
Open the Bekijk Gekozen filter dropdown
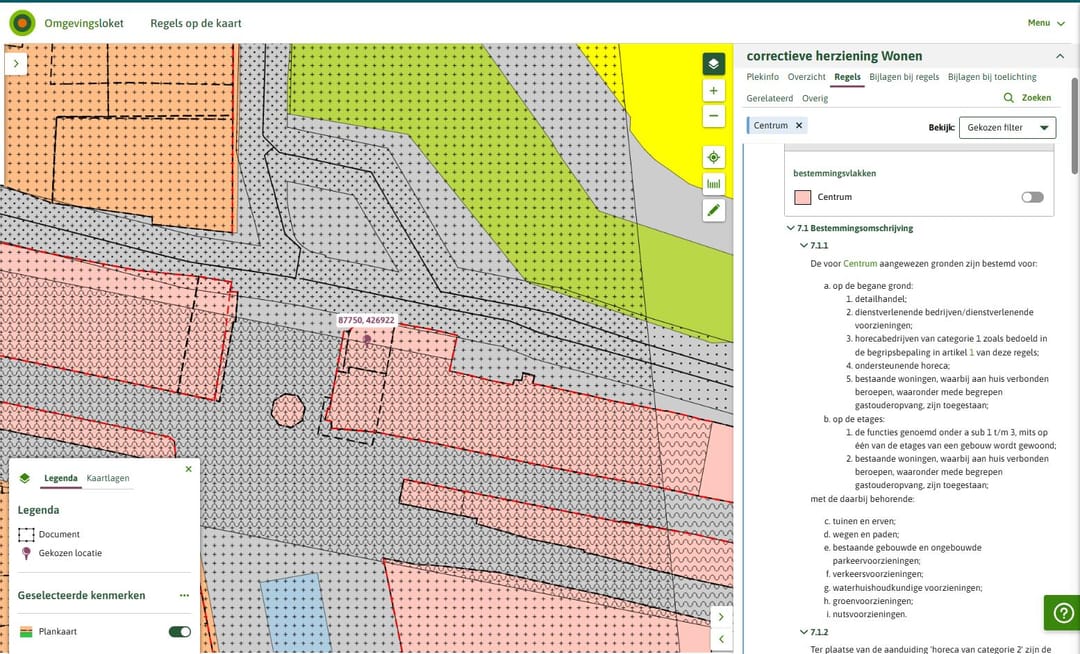click(1007, 128)
